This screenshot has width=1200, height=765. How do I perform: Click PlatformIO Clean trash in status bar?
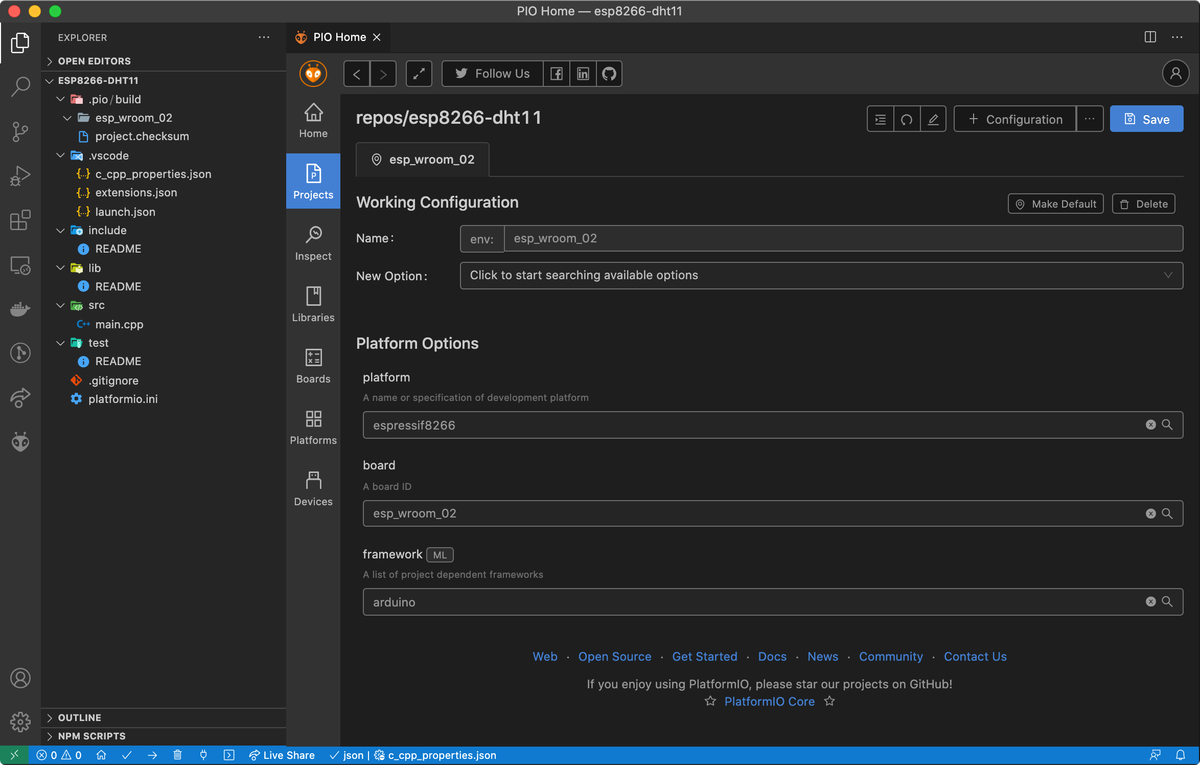pyautogui.click(x=177, y=755)
